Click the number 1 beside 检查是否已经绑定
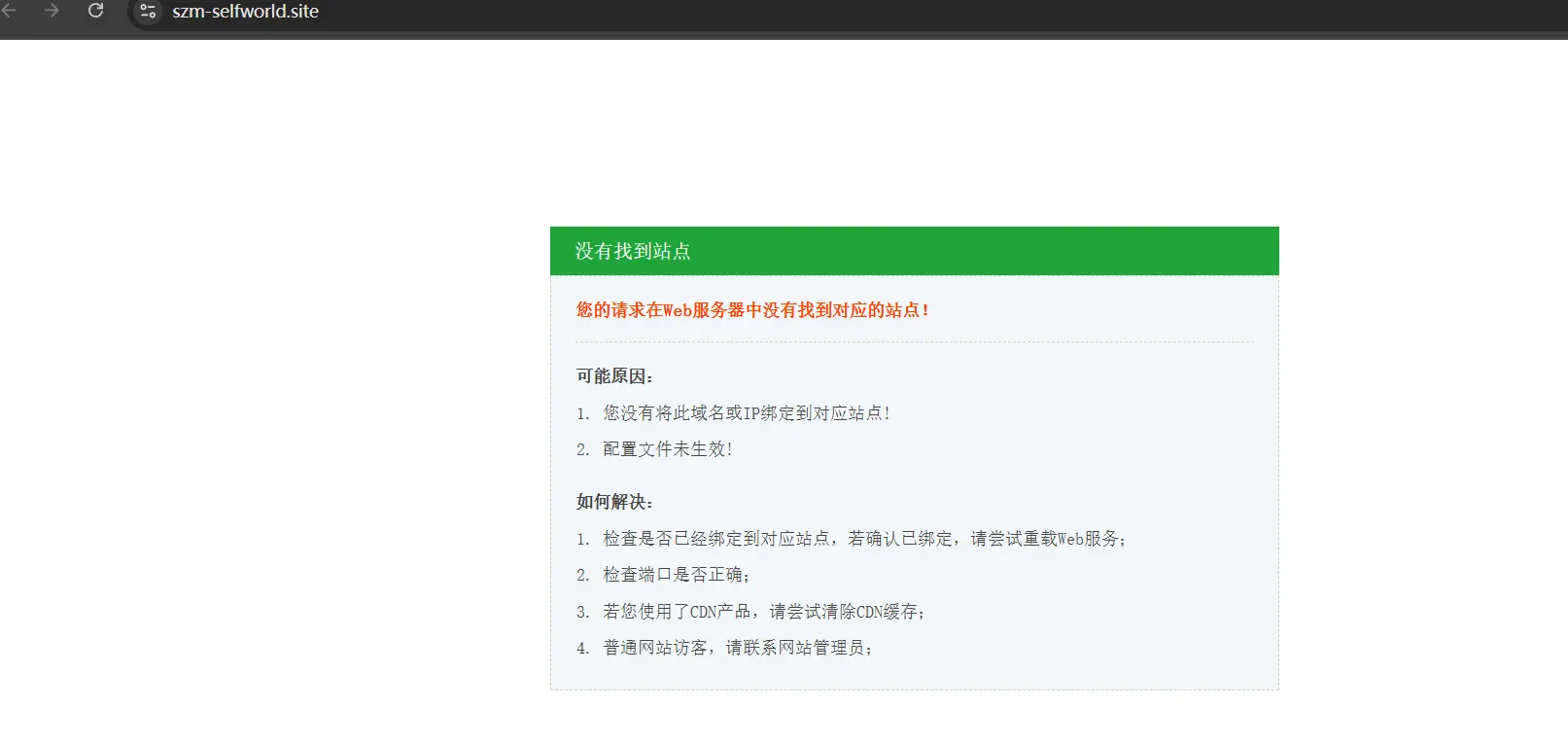The height and width of the screenshot is (745, 1568). (582, 540)
